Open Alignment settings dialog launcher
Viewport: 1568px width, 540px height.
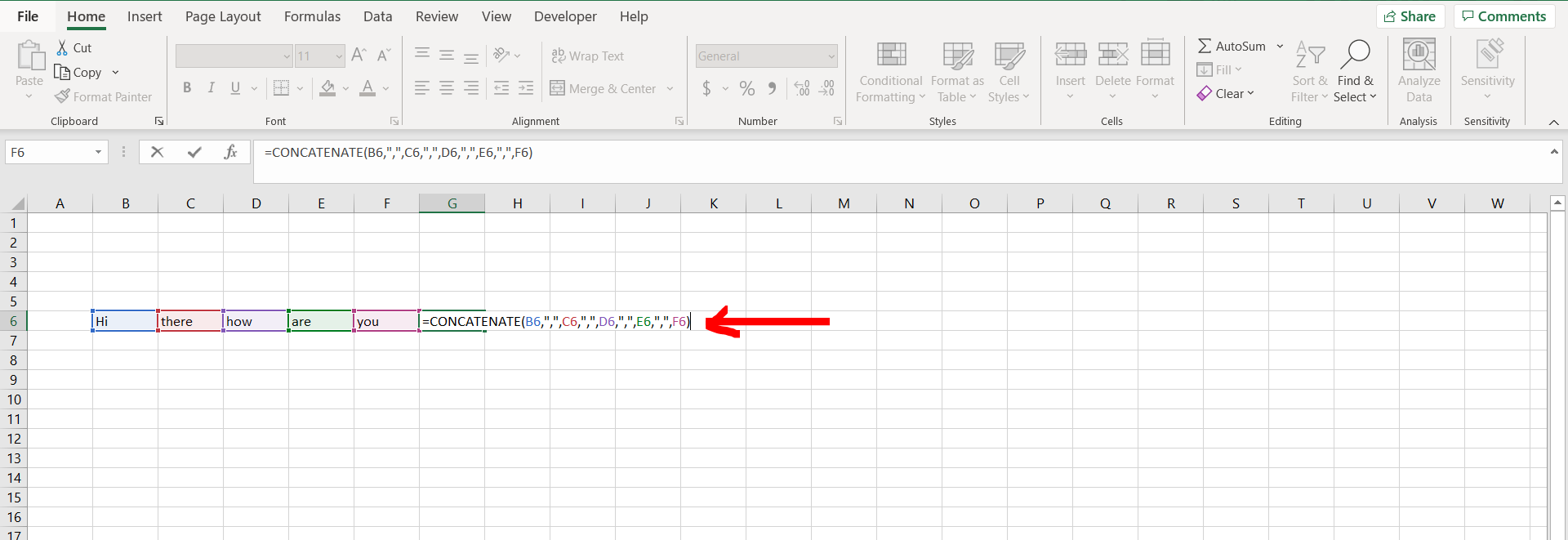pyautogui.click(x=679, y=122)
